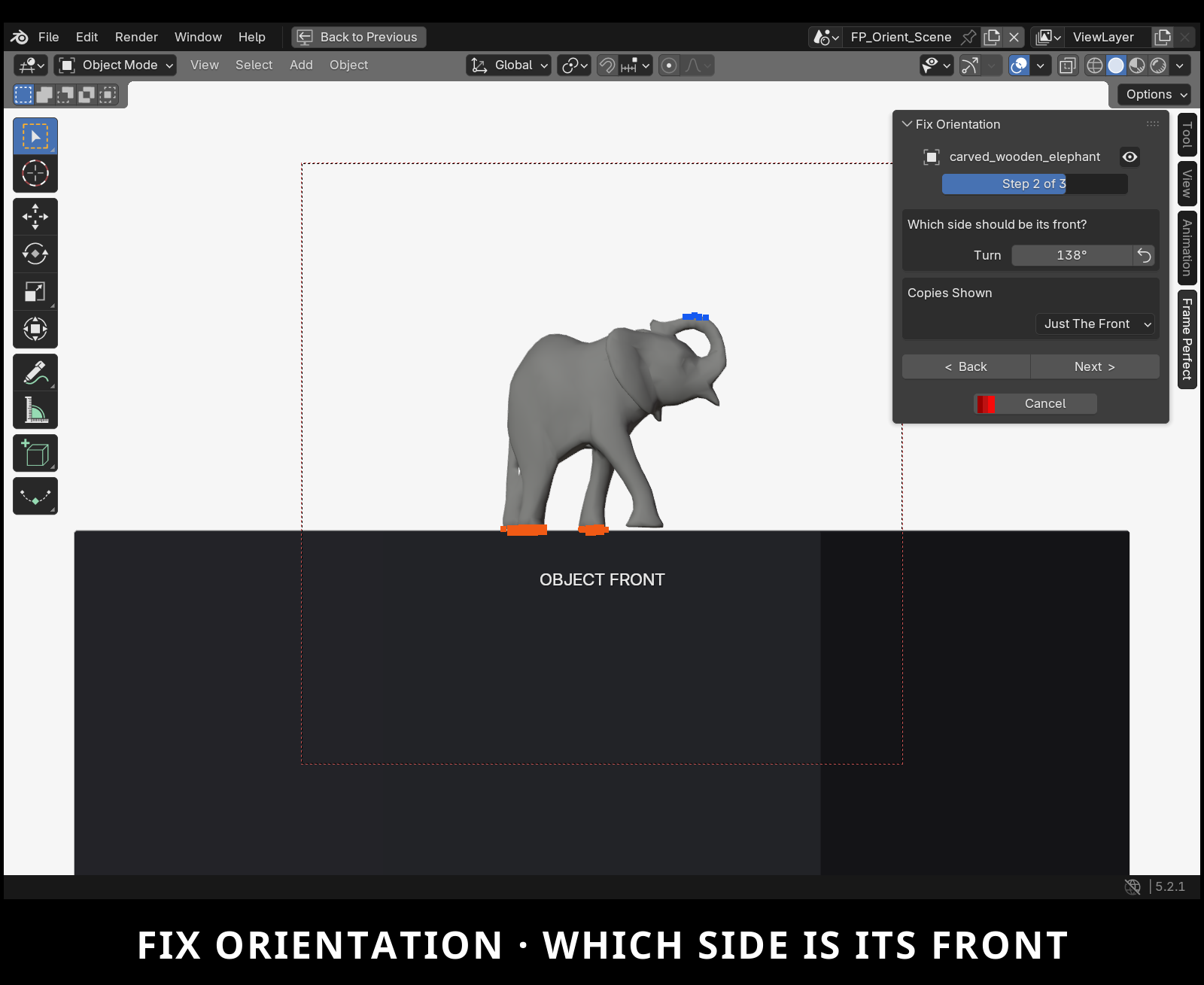Viewport: 1204px width, 985px height.
Task: Click the < Back button
Action: click(x=966, y=366)
